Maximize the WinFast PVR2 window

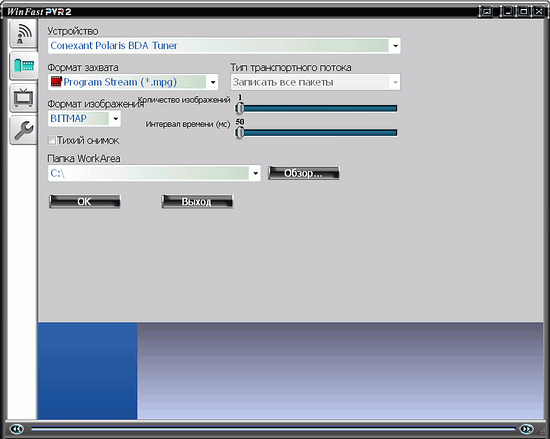click(x=523, y=12)
